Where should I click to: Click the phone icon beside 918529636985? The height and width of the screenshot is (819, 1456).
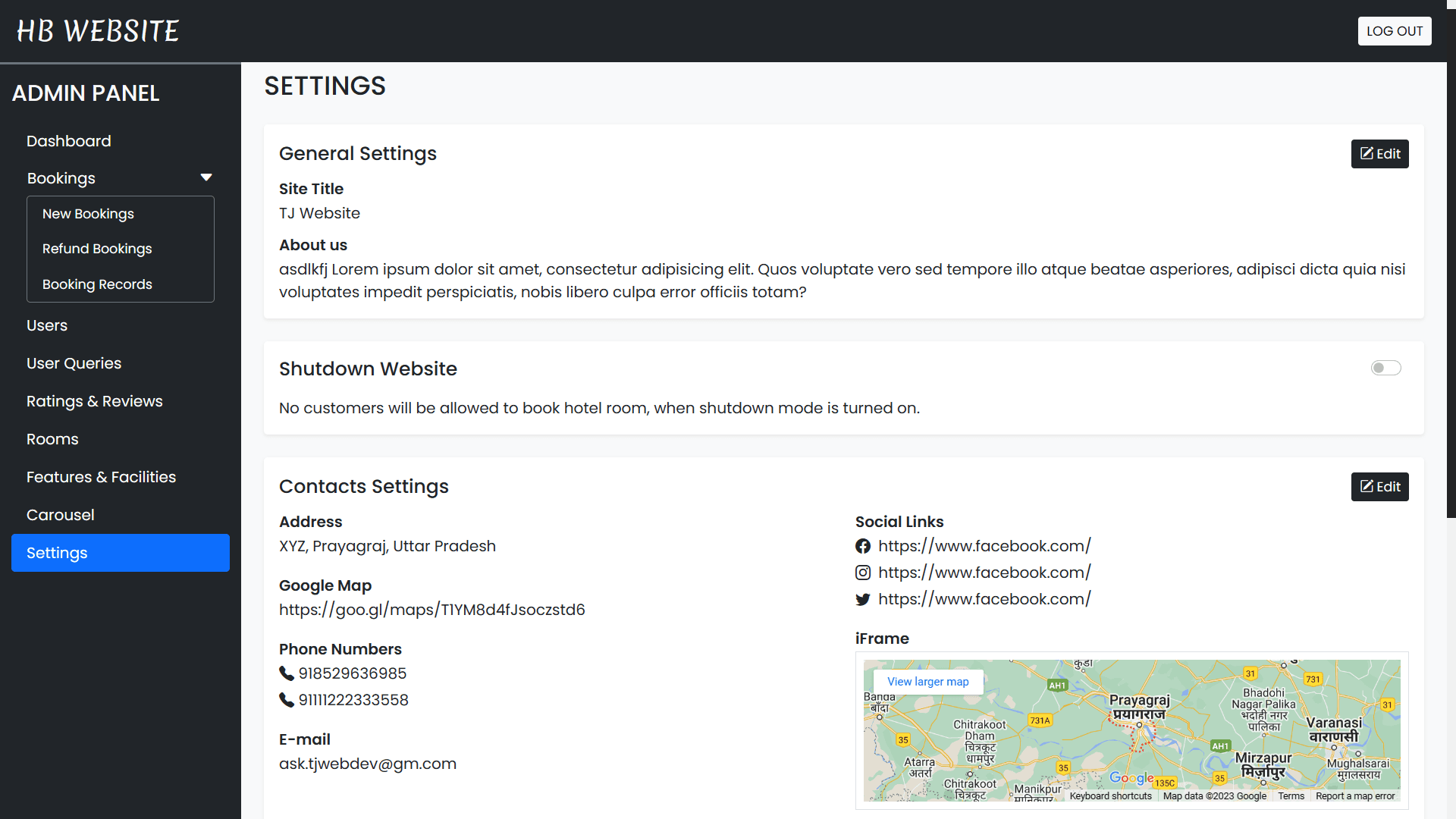coord(286,673)
